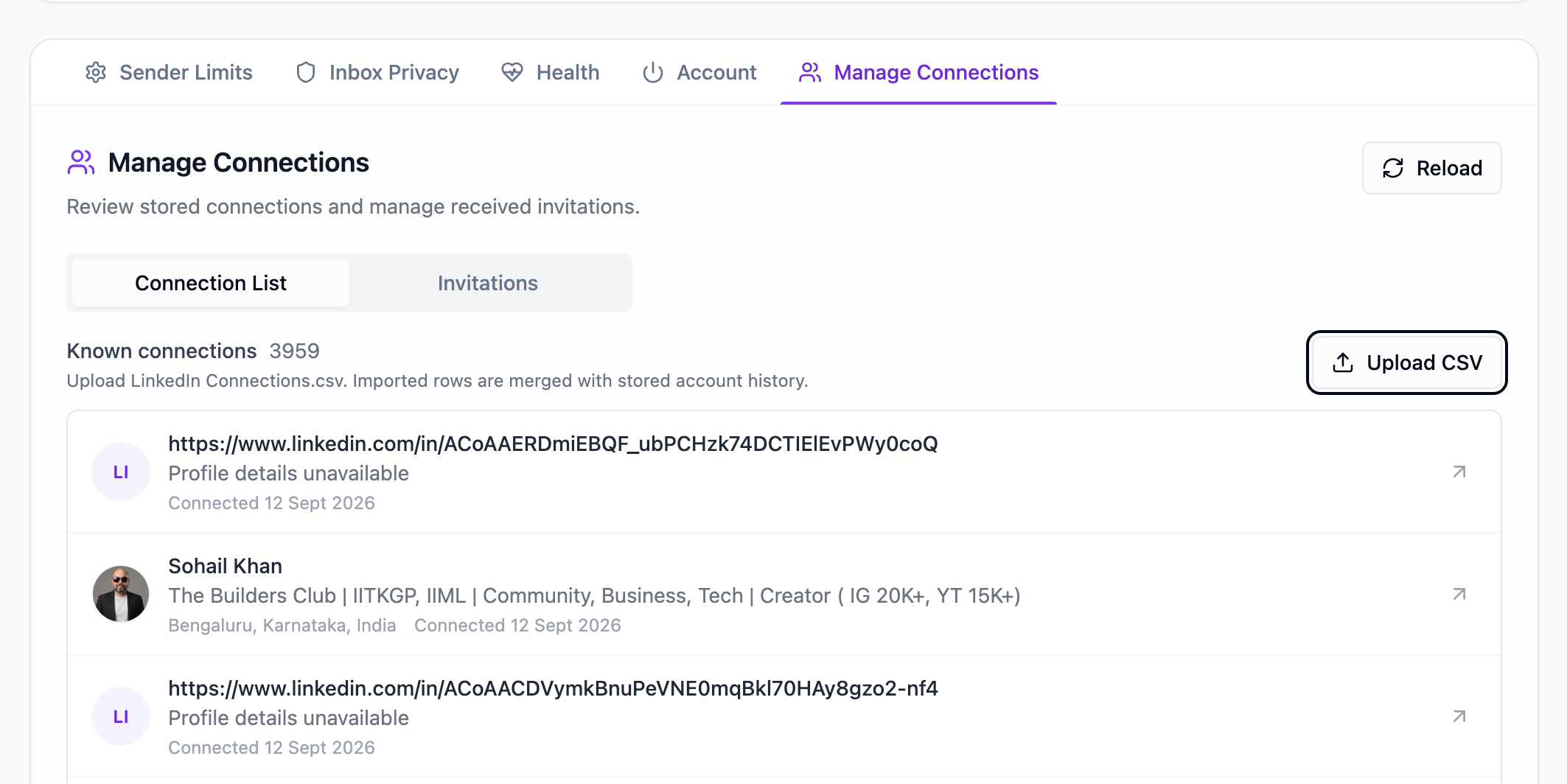This screenshot has height=784, width=1567.
Task: Click the people icon beside Manage Connections heading
Action: click(x=81, y=163)
